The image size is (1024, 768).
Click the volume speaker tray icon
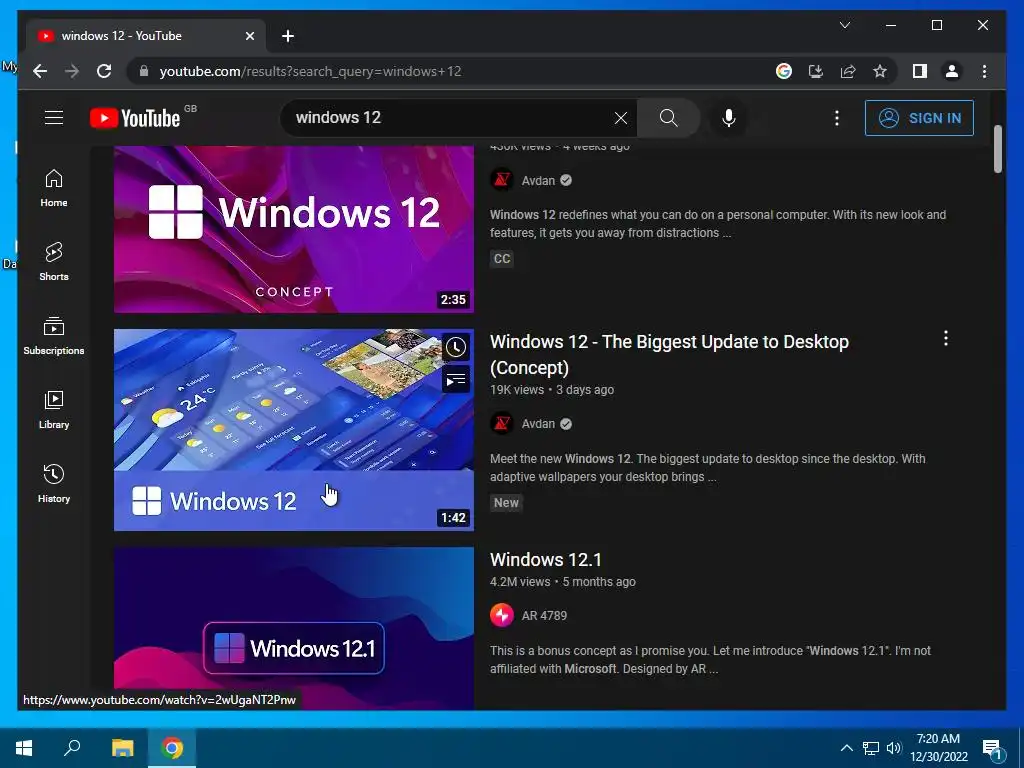[x=893, y=748]
